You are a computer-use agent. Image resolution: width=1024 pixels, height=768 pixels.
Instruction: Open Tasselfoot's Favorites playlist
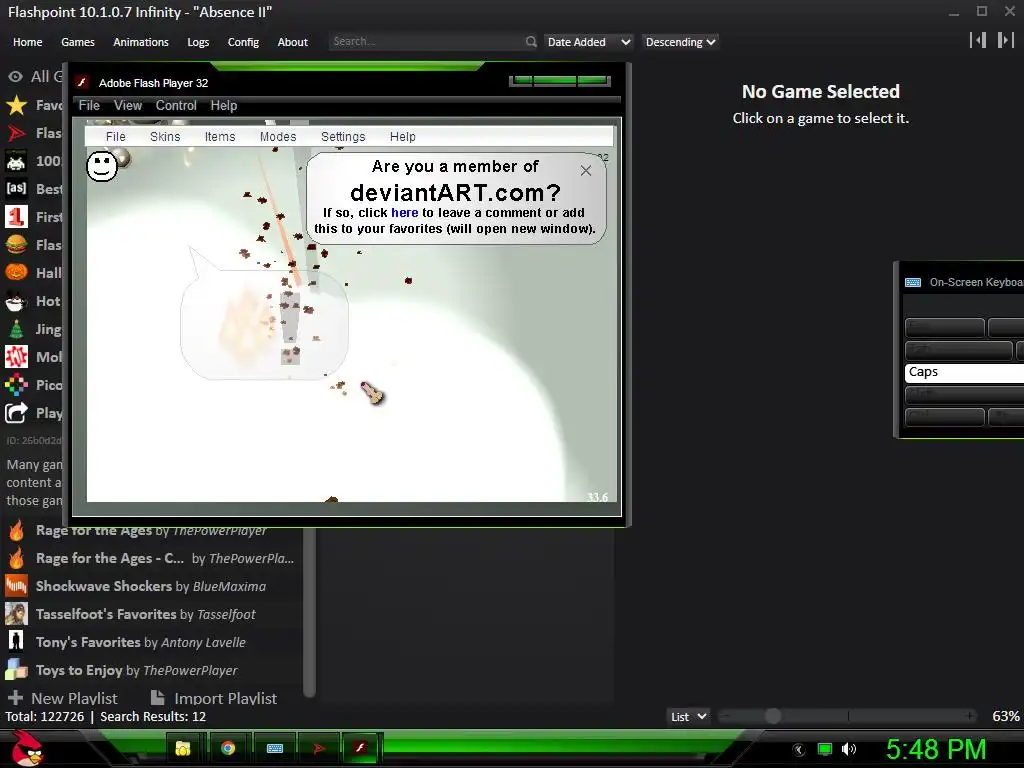[152, 615]
